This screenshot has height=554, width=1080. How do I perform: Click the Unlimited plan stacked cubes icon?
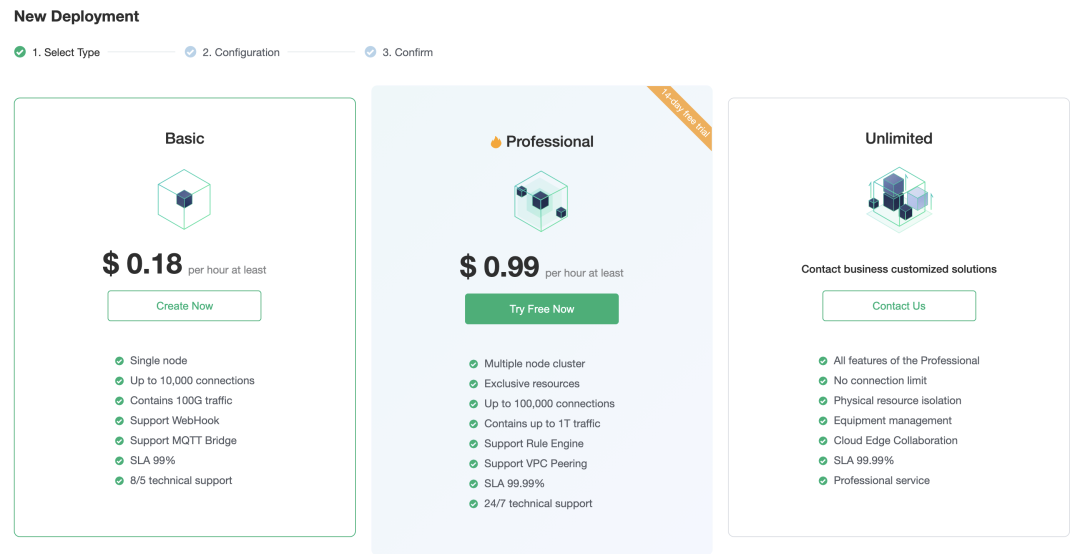click(898, 198)
